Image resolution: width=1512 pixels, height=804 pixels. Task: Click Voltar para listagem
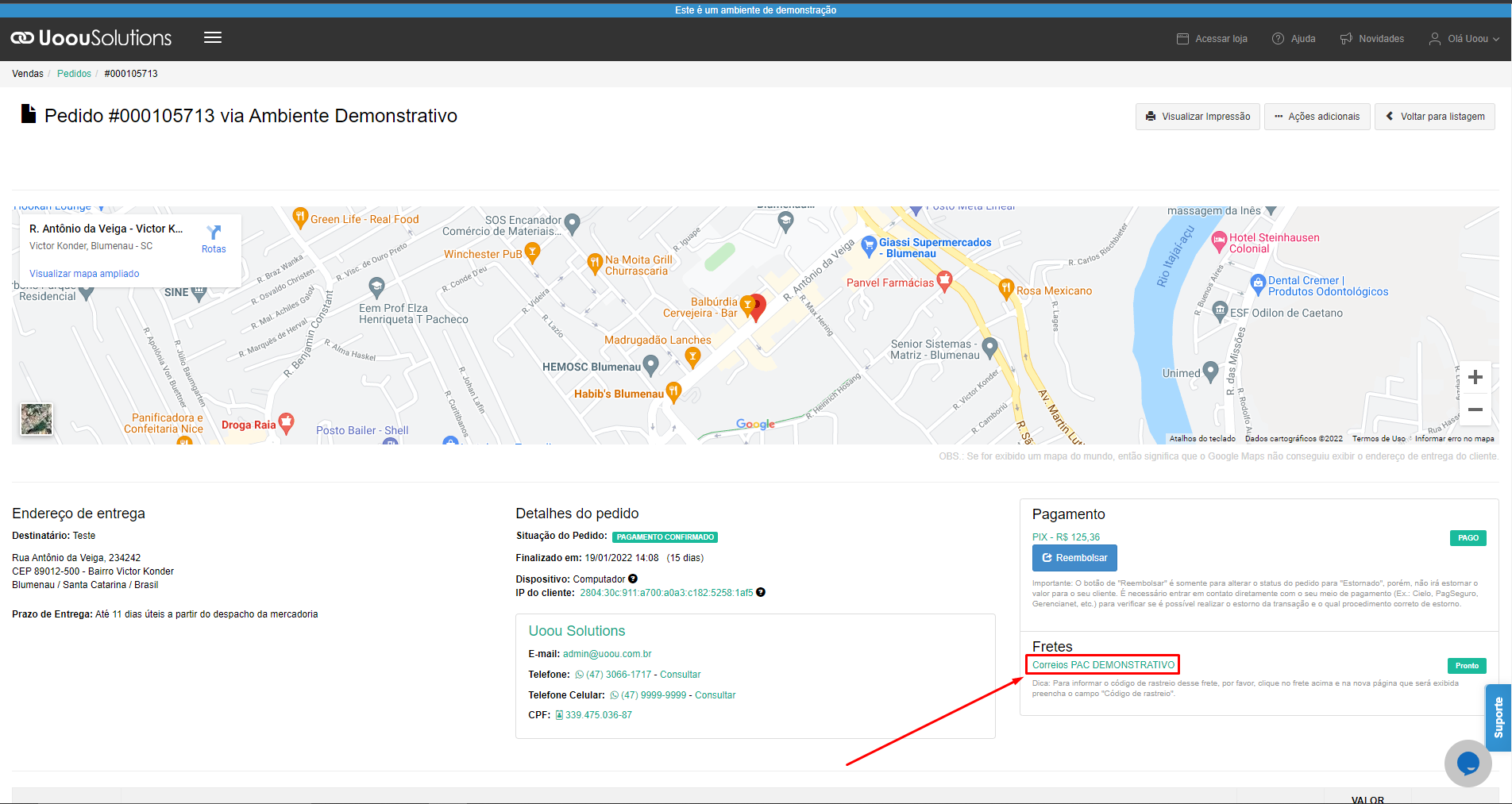click(1435, 117)
